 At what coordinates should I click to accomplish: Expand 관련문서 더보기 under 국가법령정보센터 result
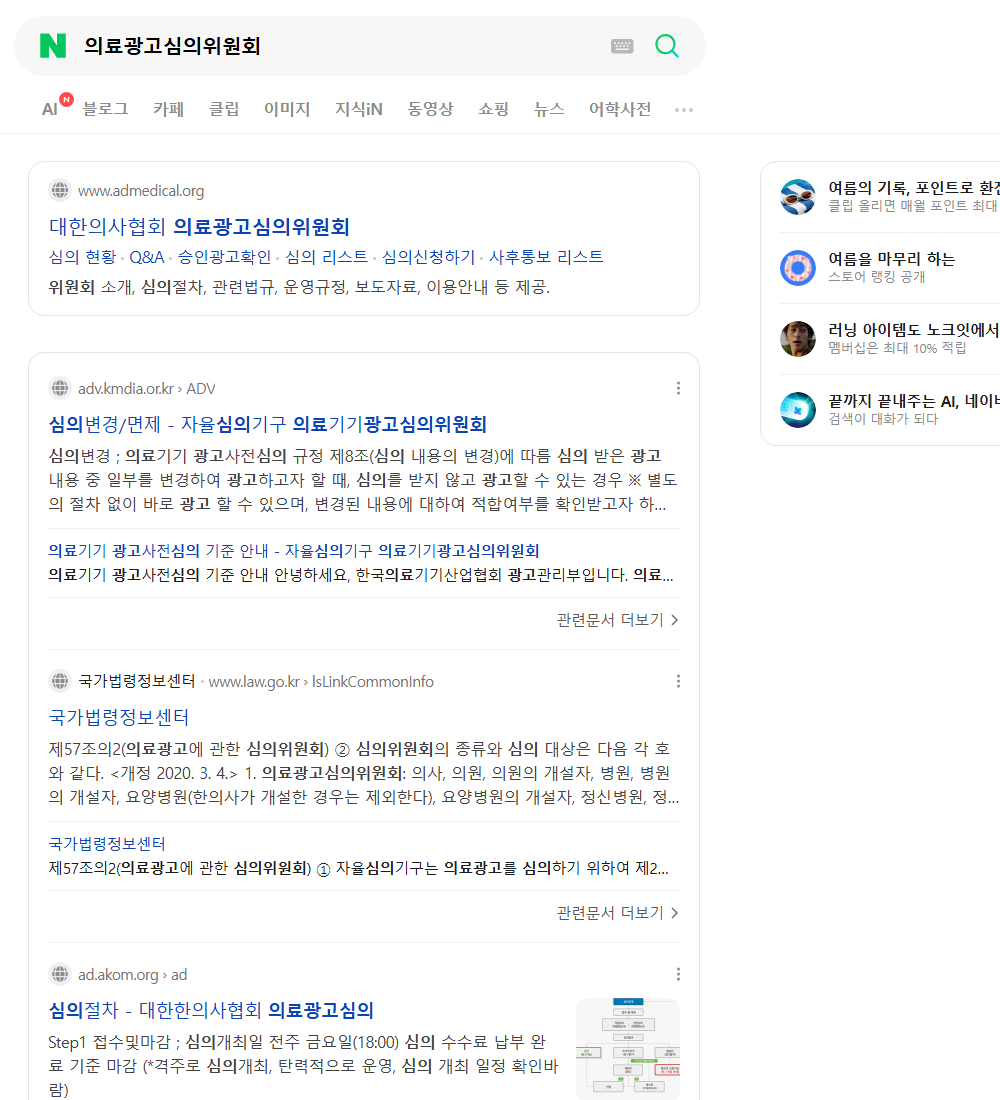(618, 913)
